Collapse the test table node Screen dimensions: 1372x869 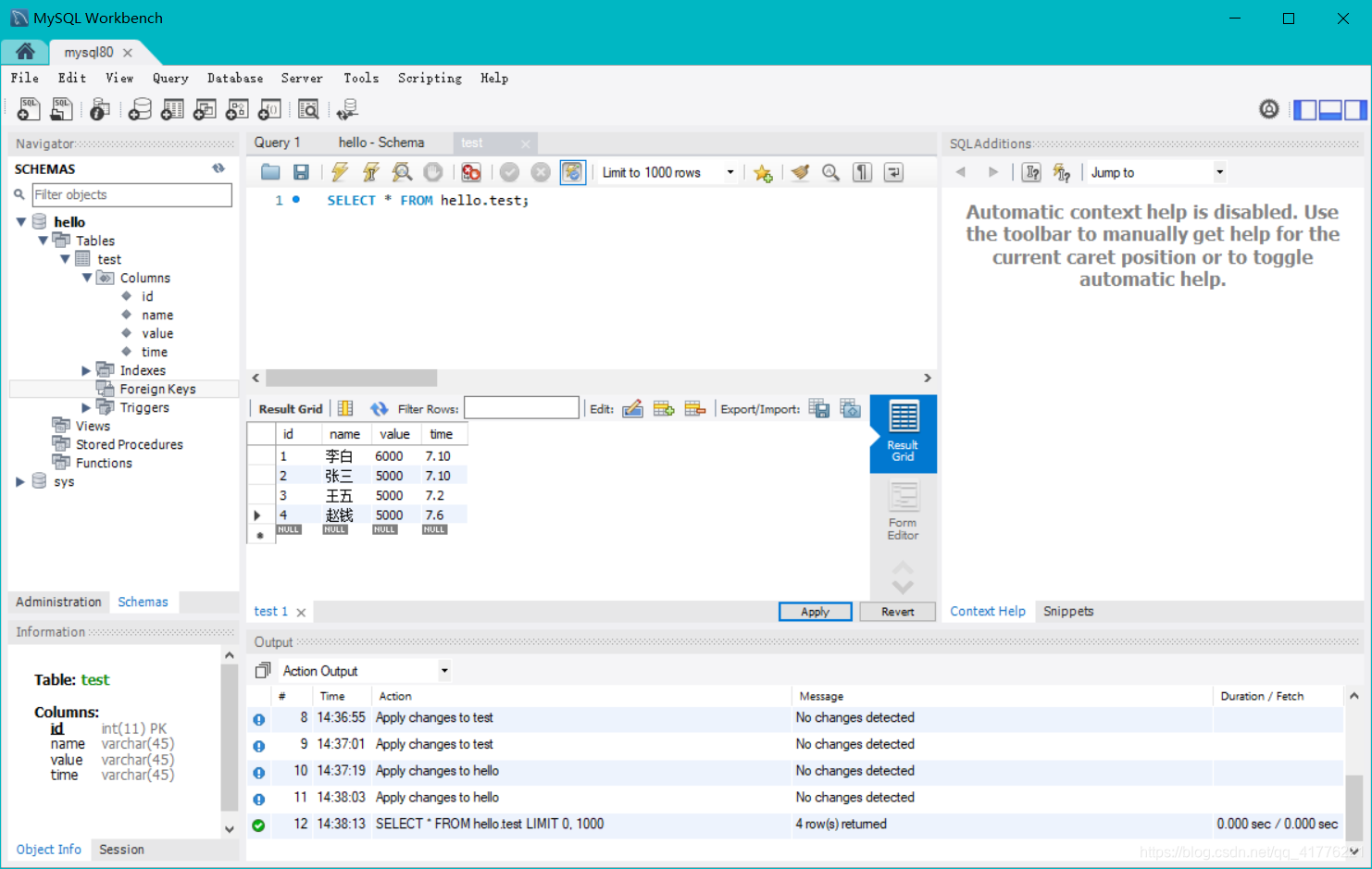65,259
